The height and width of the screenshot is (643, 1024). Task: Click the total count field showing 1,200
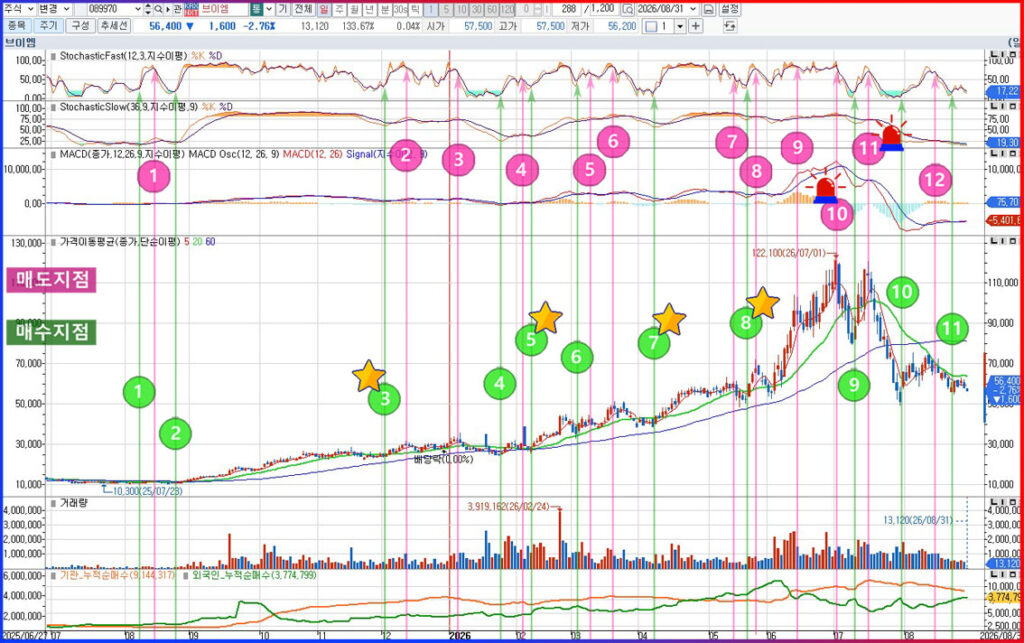point(602,9)
